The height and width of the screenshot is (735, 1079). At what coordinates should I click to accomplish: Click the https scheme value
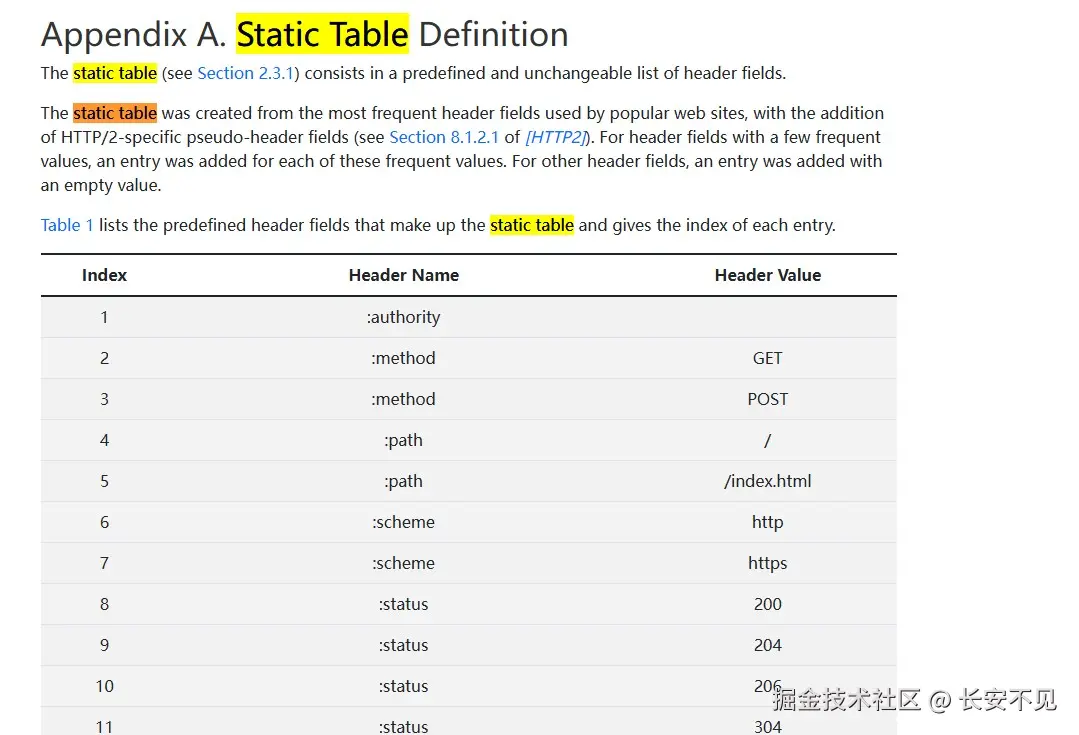click(767, 563)
